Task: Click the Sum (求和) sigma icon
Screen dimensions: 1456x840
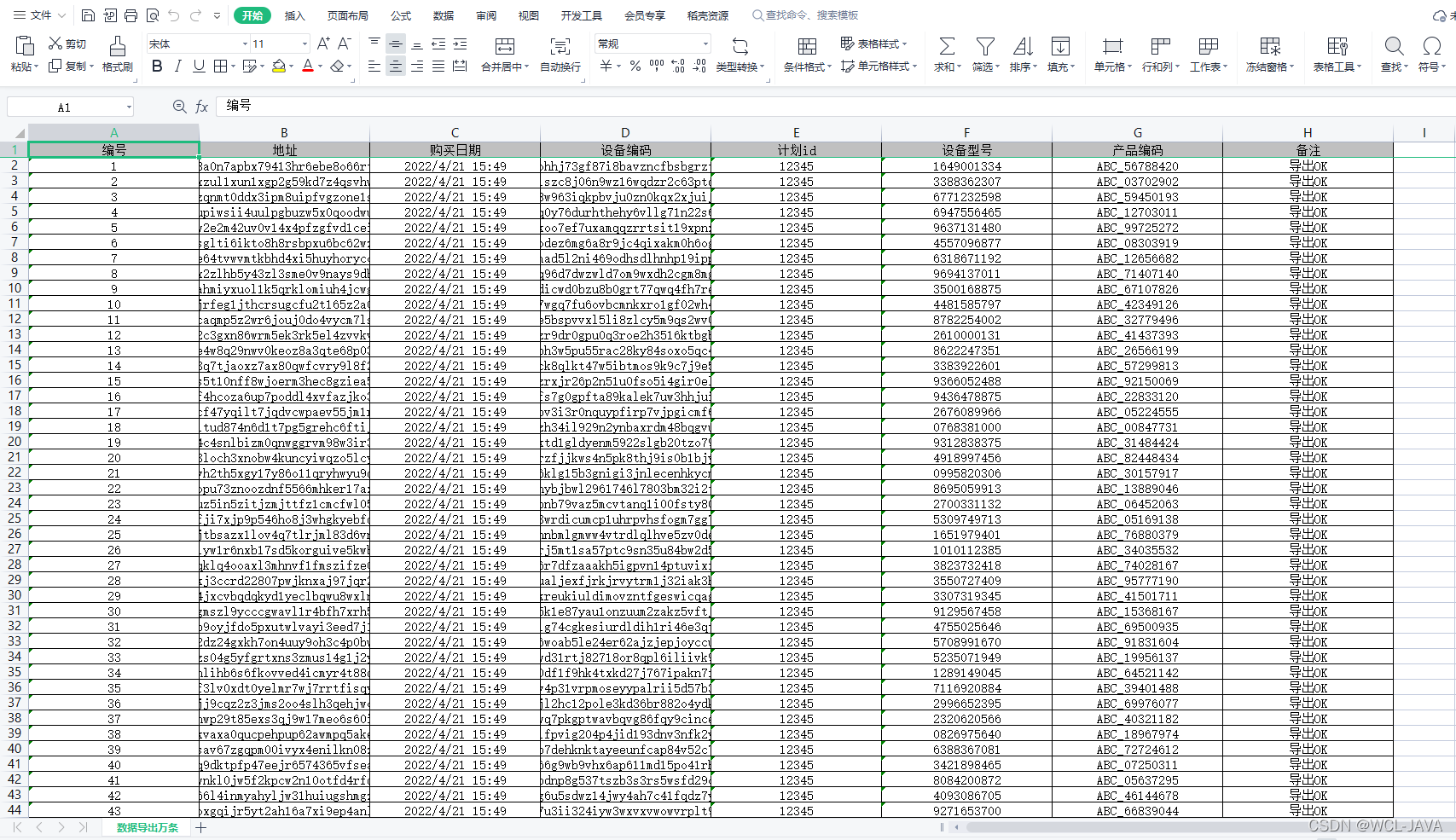Action: pyautogui.click(x=947, y=46)
